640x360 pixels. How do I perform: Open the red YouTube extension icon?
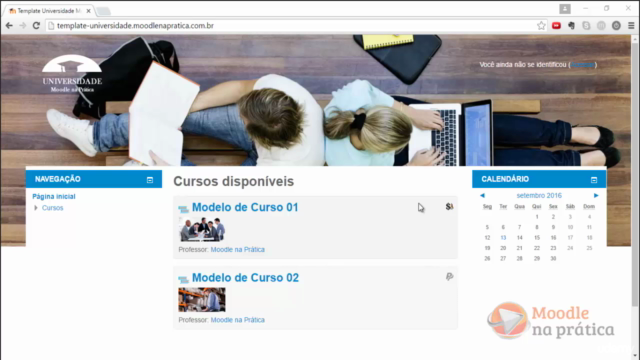(556, 26)
